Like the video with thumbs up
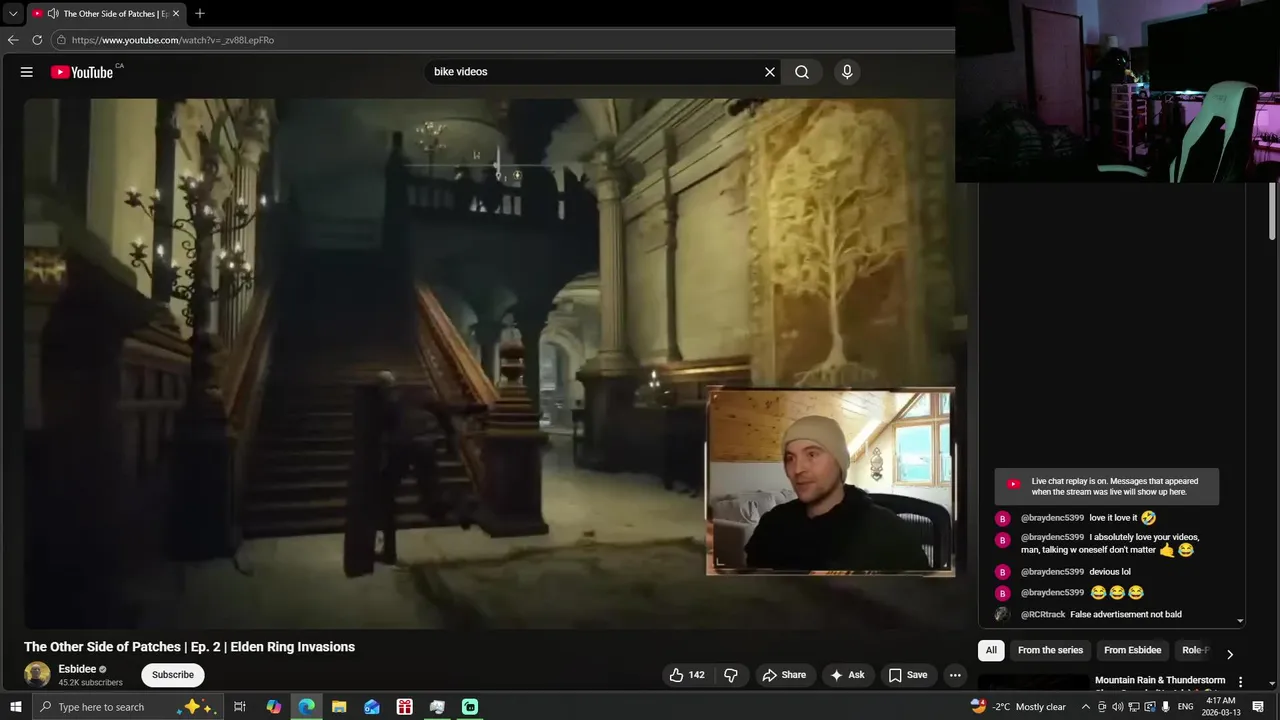The image size is (1280, 720). [687, 675]
